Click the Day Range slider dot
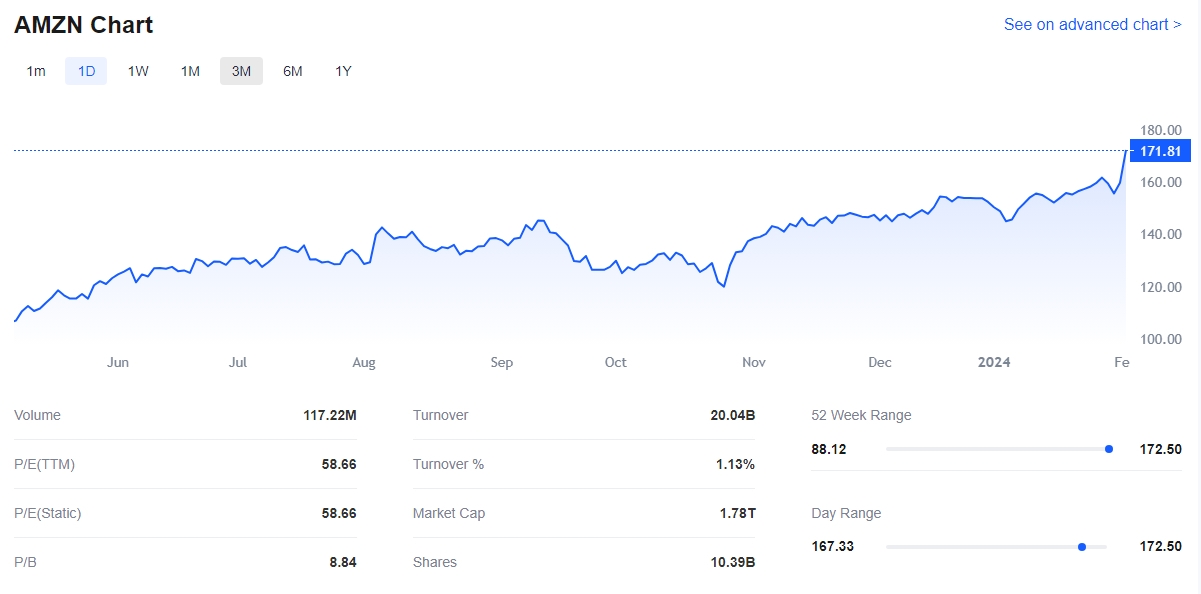The image size is (1201, 594). [1082, 546]
